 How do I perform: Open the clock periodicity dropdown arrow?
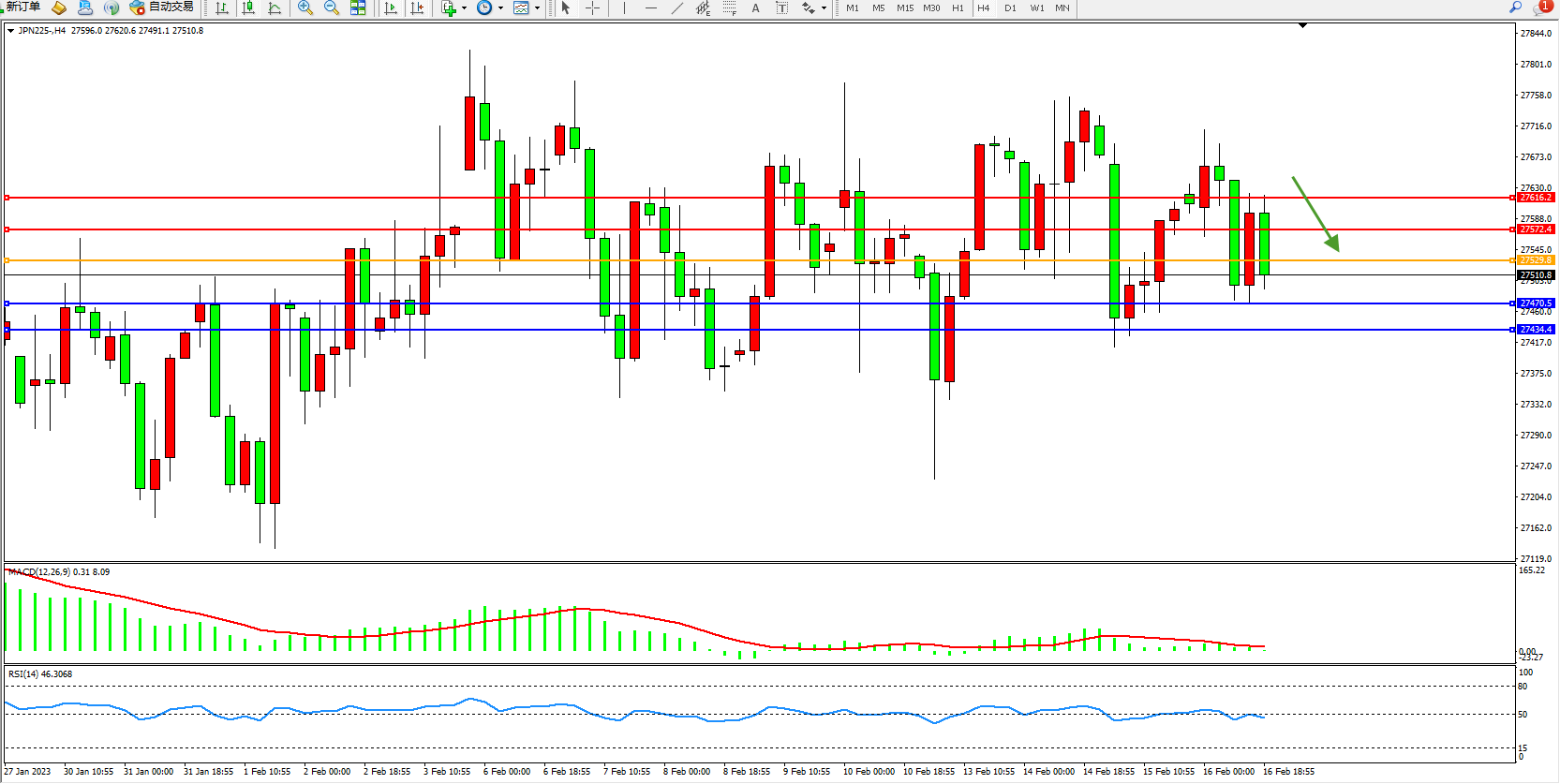coord(500,7)
